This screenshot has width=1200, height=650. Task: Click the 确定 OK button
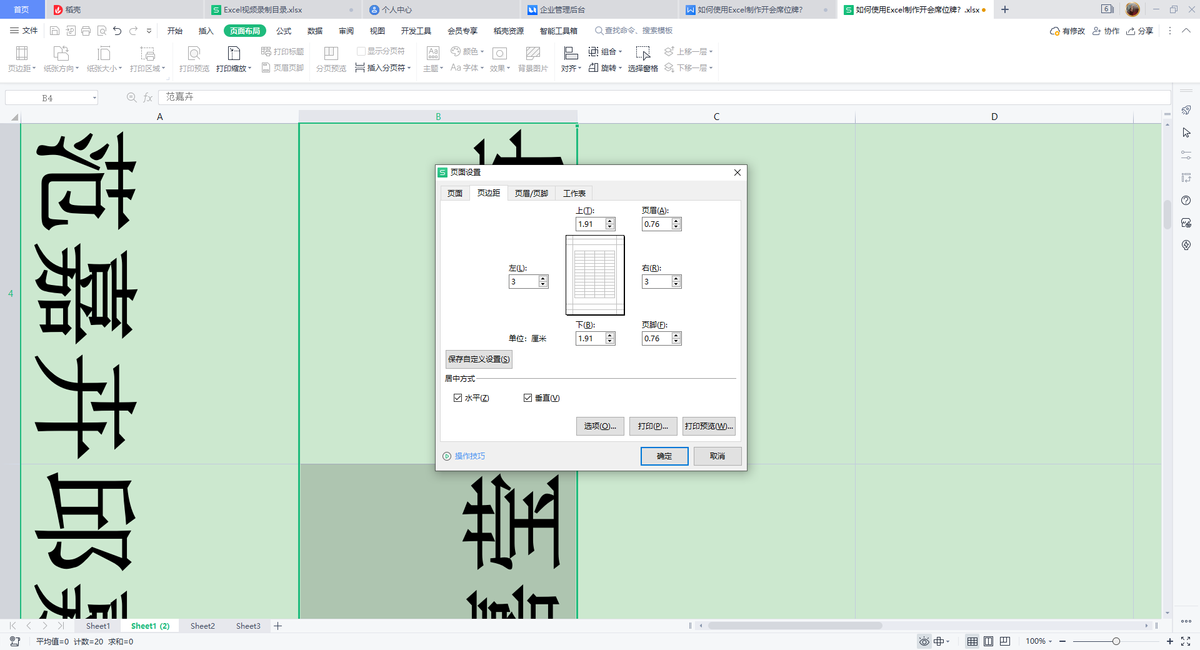[x=664, y=456]
